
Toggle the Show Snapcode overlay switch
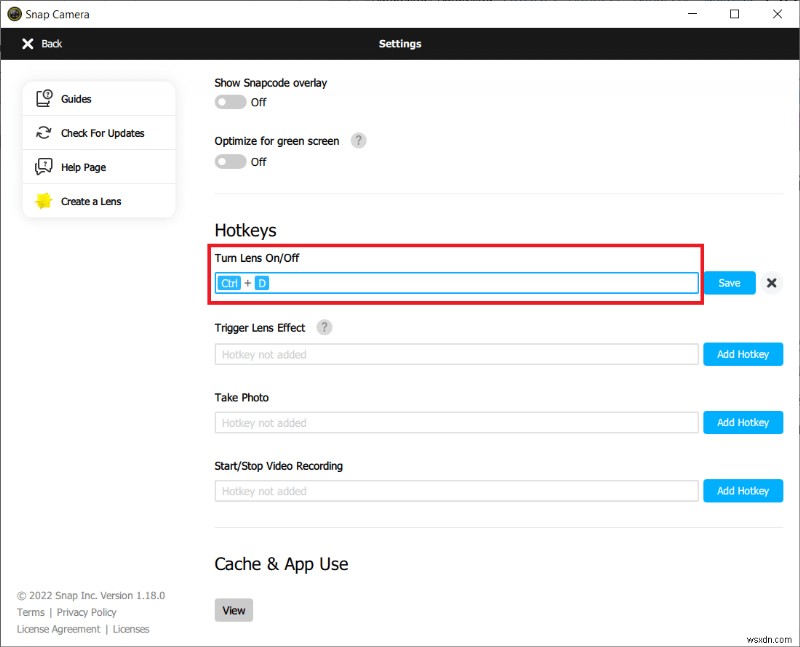tap(231, 102)
